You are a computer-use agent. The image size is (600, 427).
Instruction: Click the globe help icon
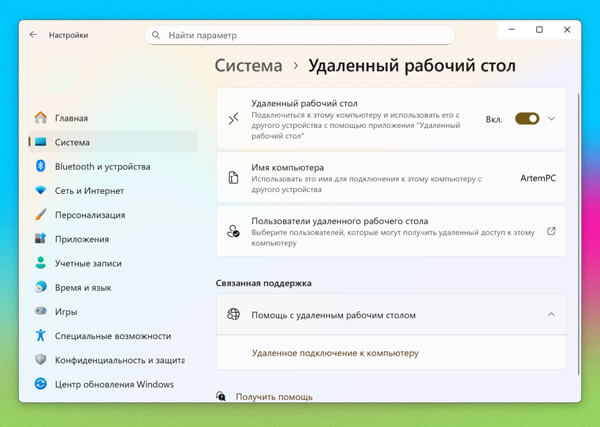(233, 314)
